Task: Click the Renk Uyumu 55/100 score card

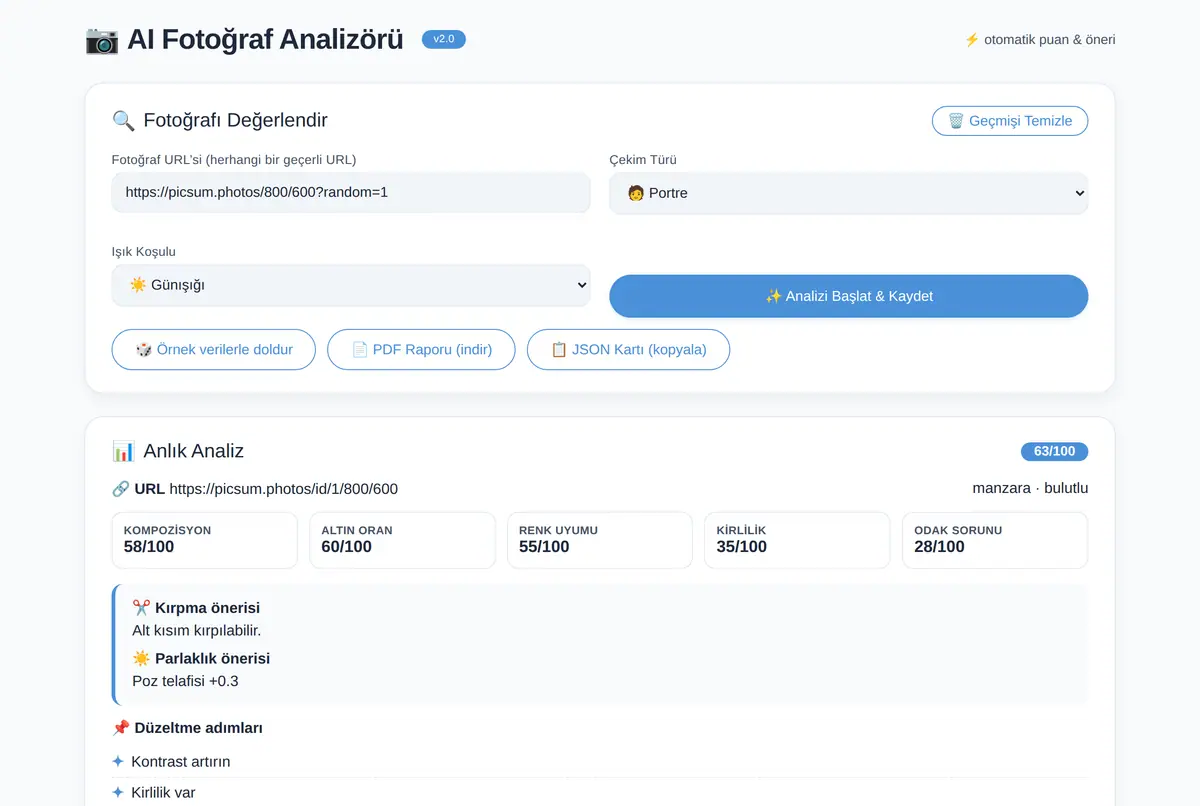Action: [x=600, y=540]
